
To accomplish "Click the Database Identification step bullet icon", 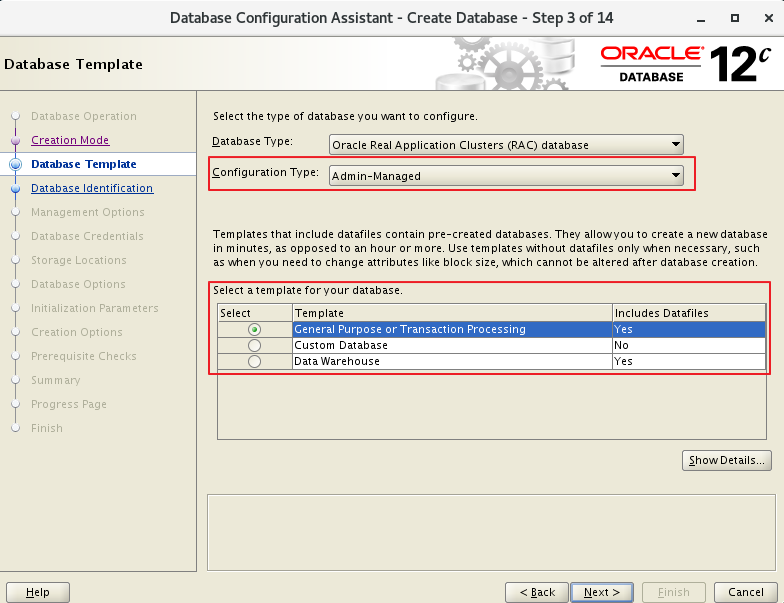I will [x=15, y=188].
